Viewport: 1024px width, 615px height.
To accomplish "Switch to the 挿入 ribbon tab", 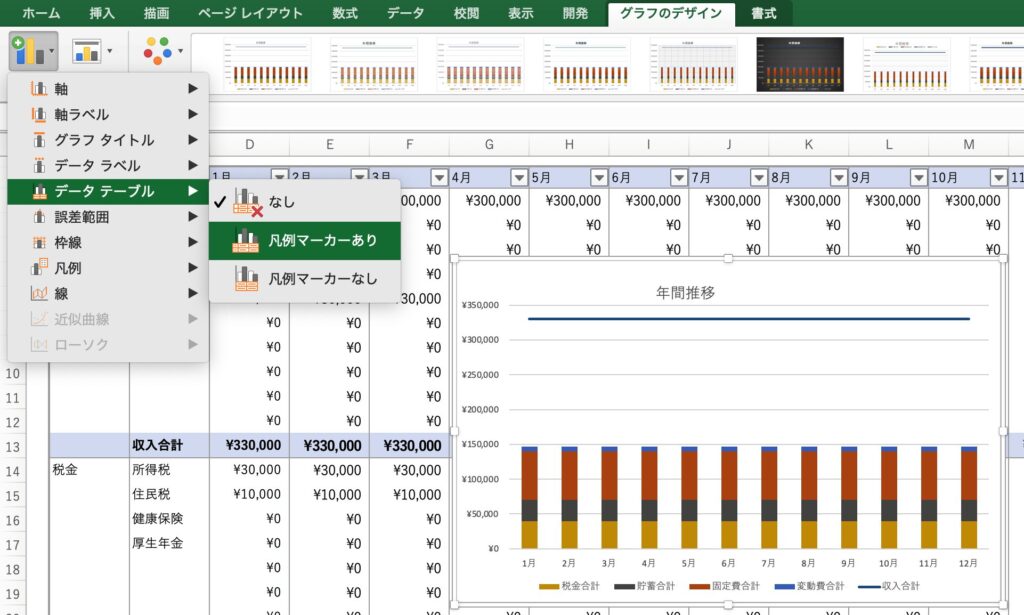I will (x=101, y=13).
